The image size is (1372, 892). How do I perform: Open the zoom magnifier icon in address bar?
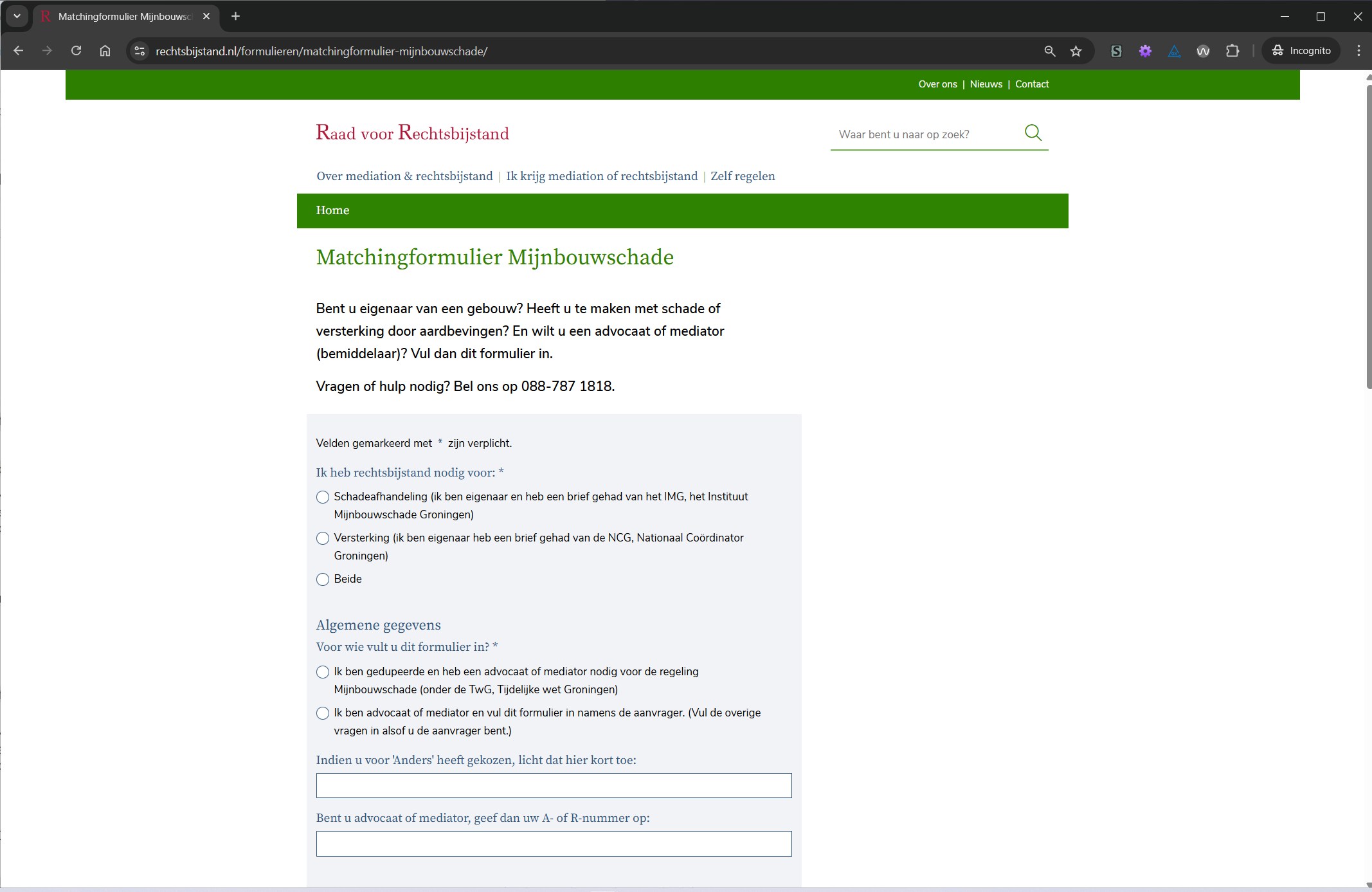coord(1049,51)
